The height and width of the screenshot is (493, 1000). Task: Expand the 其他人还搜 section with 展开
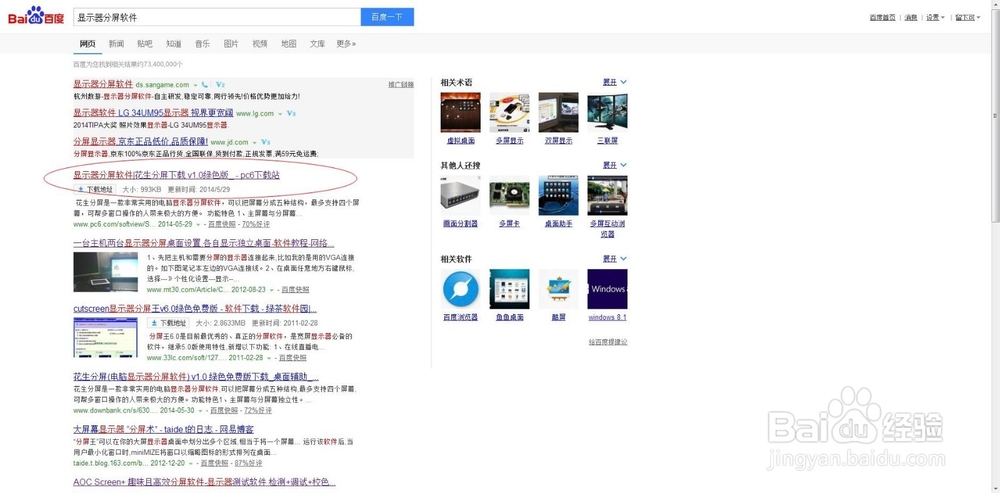(x=615, y=165)
